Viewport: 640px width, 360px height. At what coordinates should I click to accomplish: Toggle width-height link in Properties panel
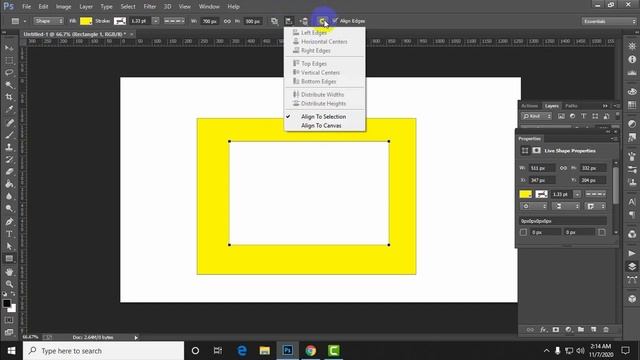(563, 168)
